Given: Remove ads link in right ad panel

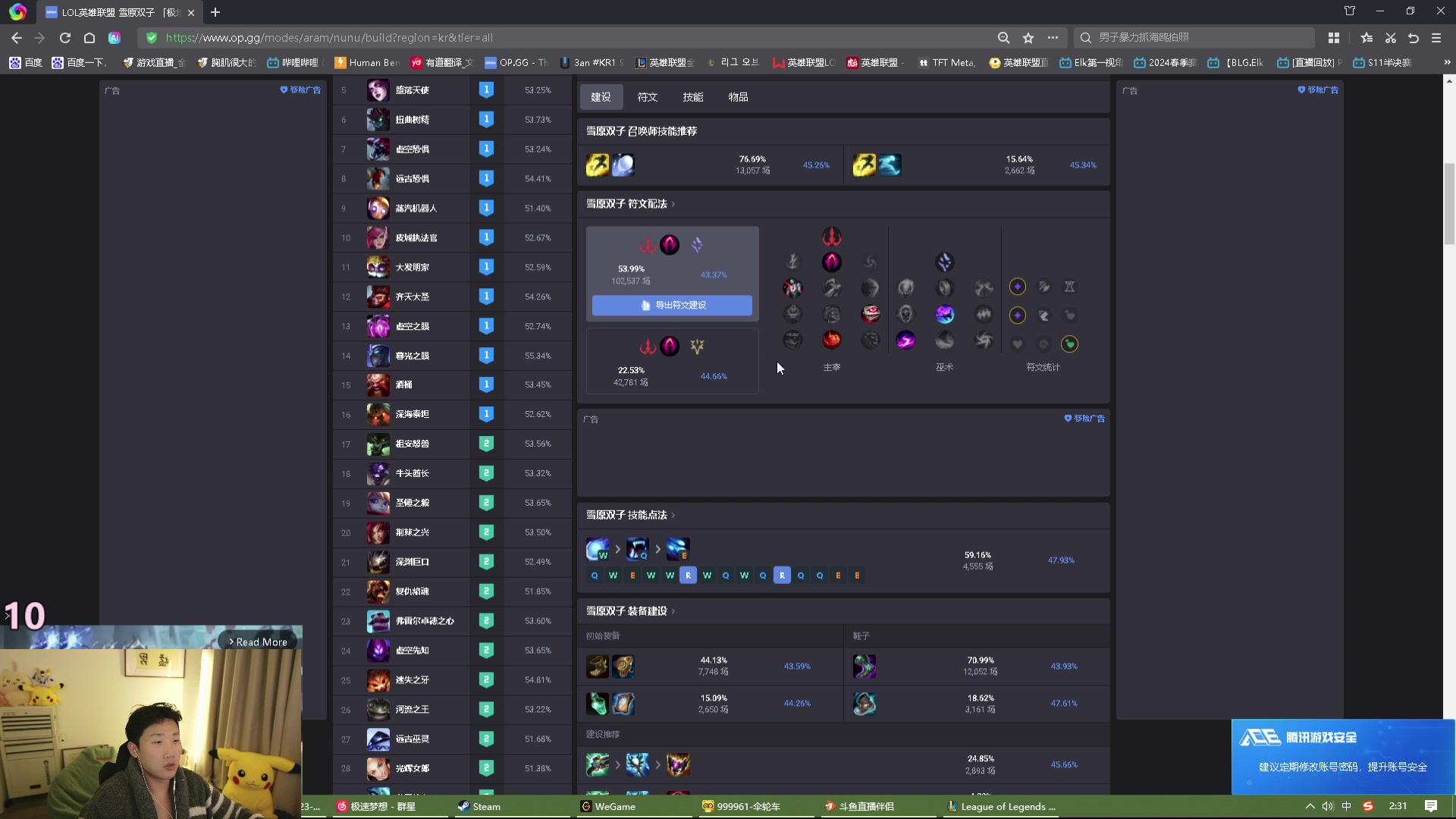Looking at the screenshot, I should pos(1318,89).
